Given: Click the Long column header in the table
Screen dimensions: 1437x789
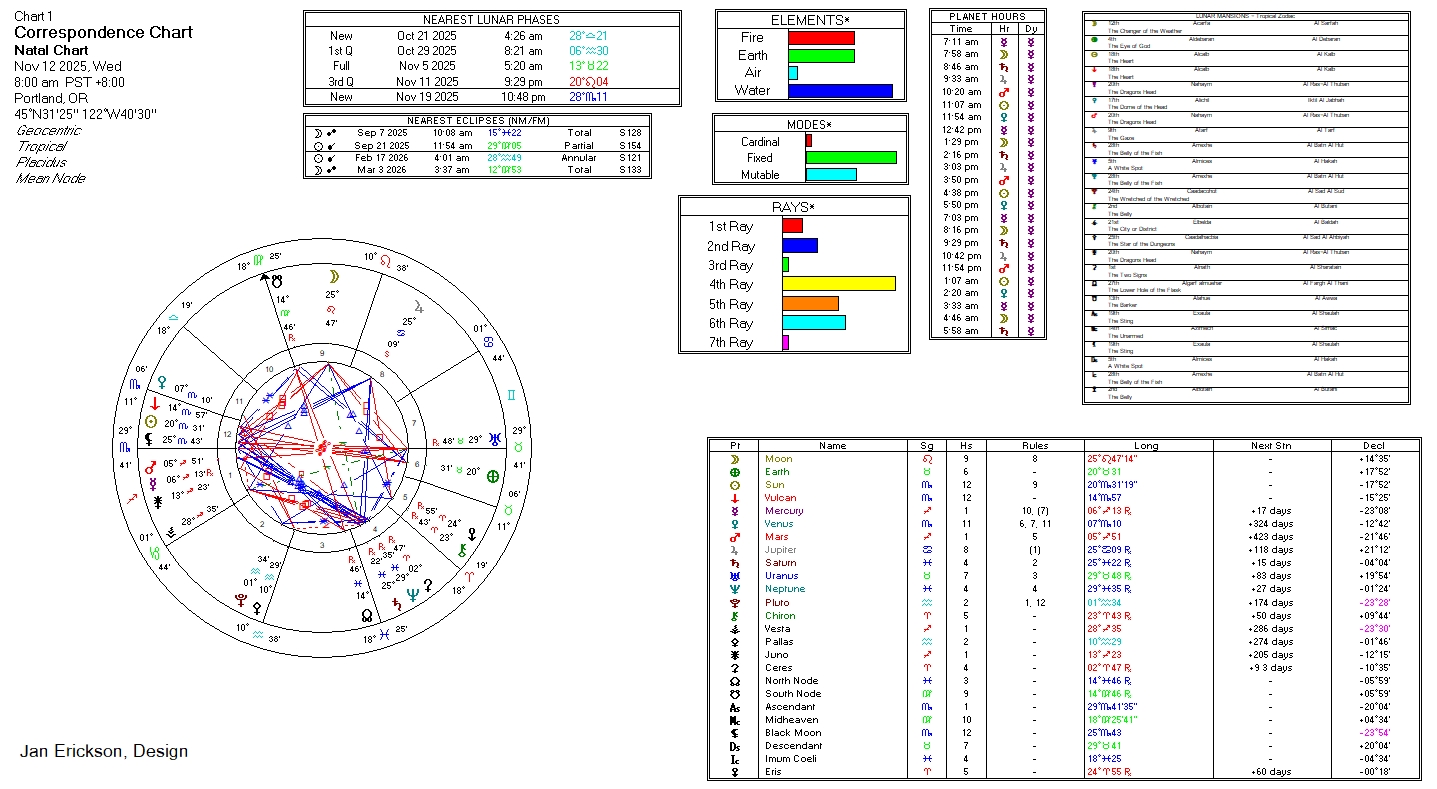Looking at the screenshot, I should pos(1146,446).
